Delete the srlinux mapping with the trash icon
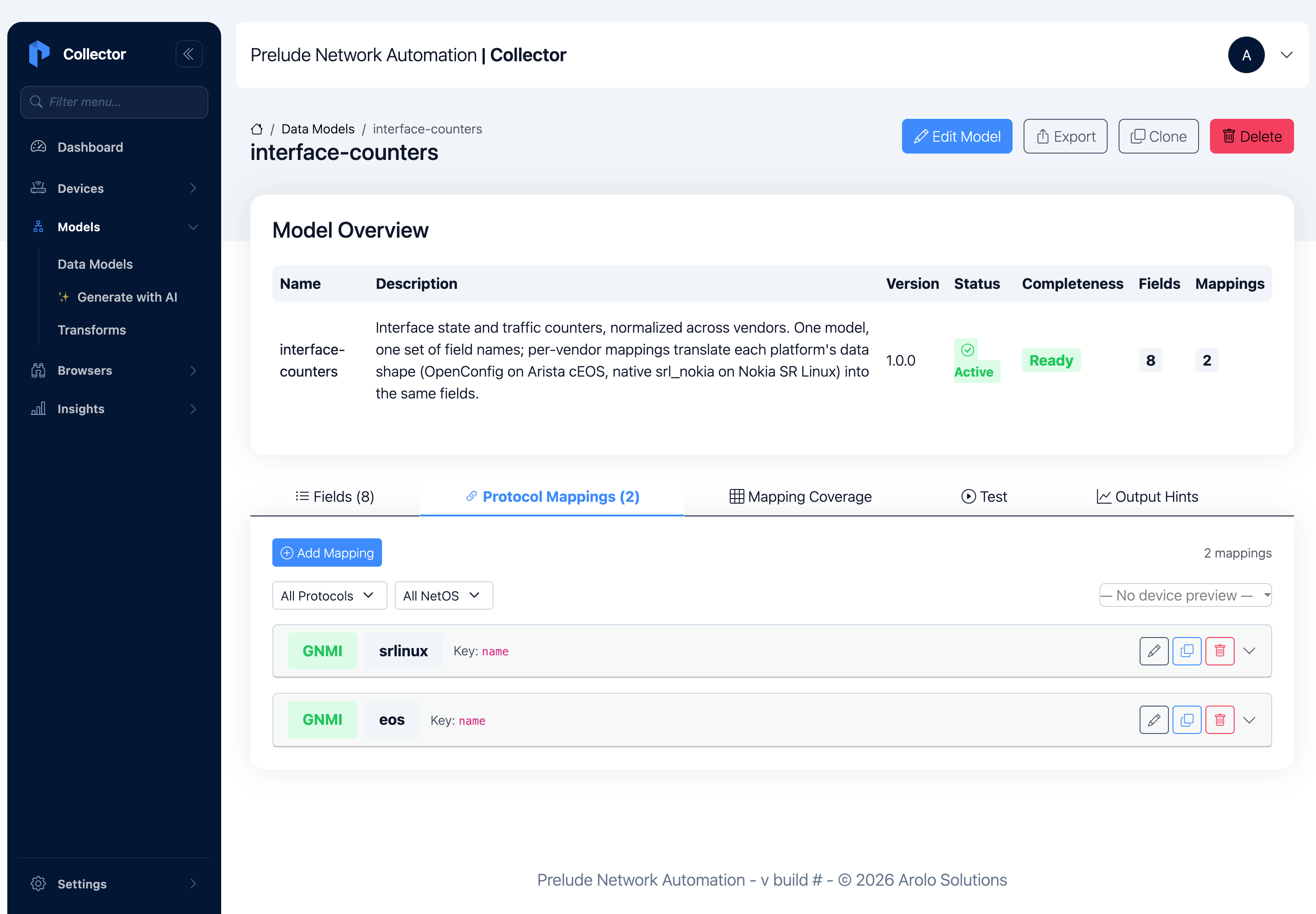1316x914 pixels. point(1220,651)
